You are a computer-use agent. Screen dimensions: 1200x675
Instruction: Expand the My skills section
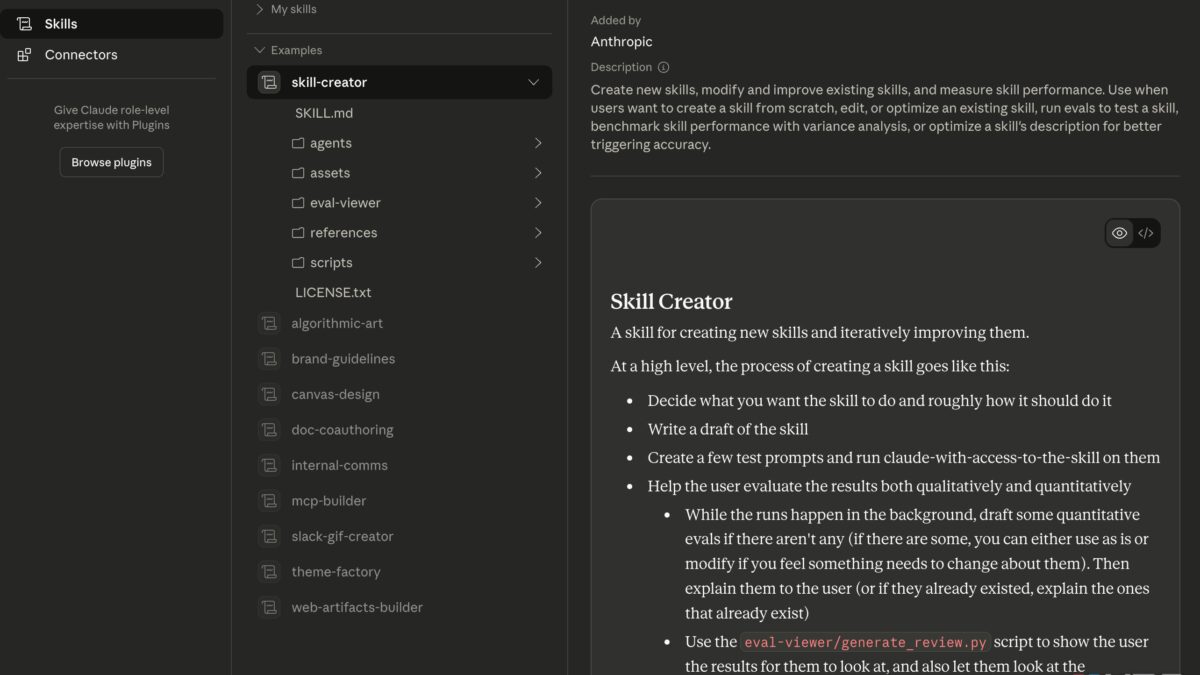point(260,9)
